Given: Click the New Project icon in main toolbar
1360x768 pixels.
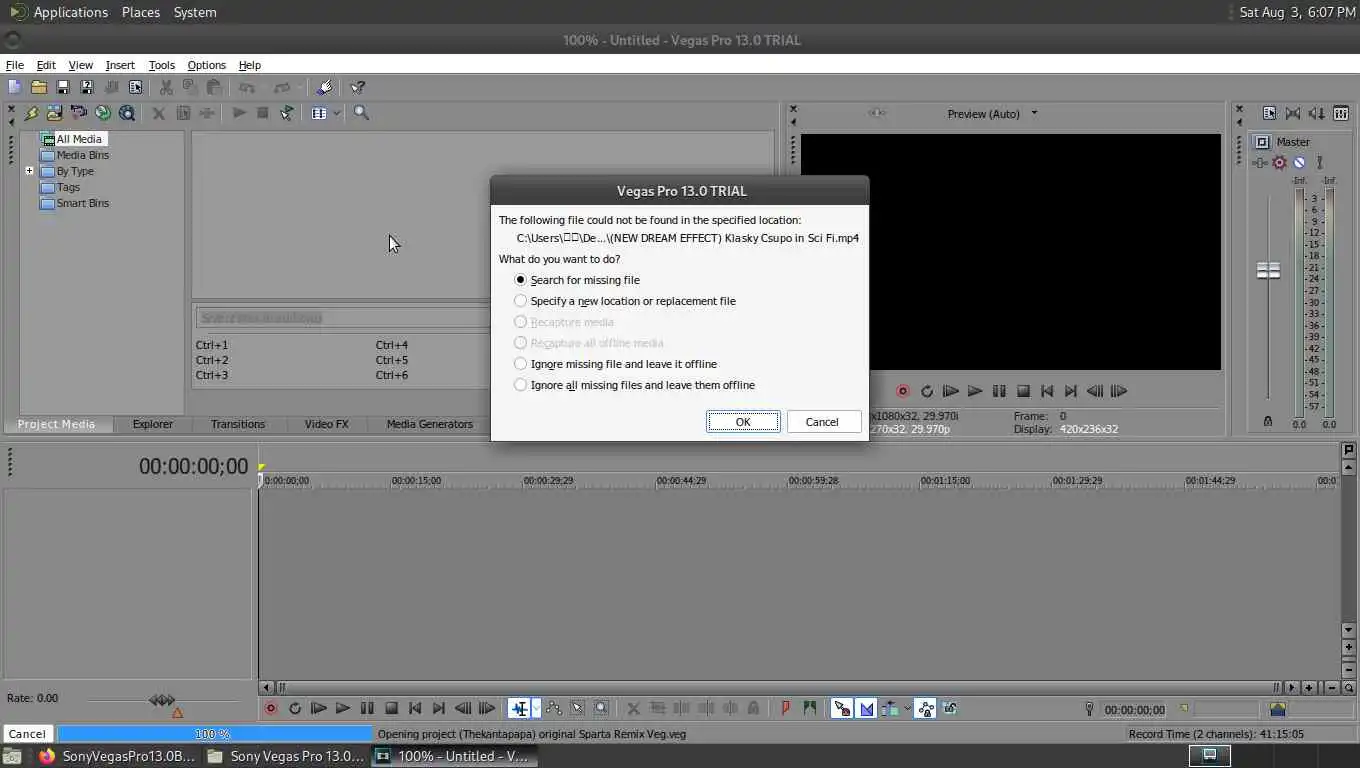Looking at the screenshot, I should click(x=14, y=88).
